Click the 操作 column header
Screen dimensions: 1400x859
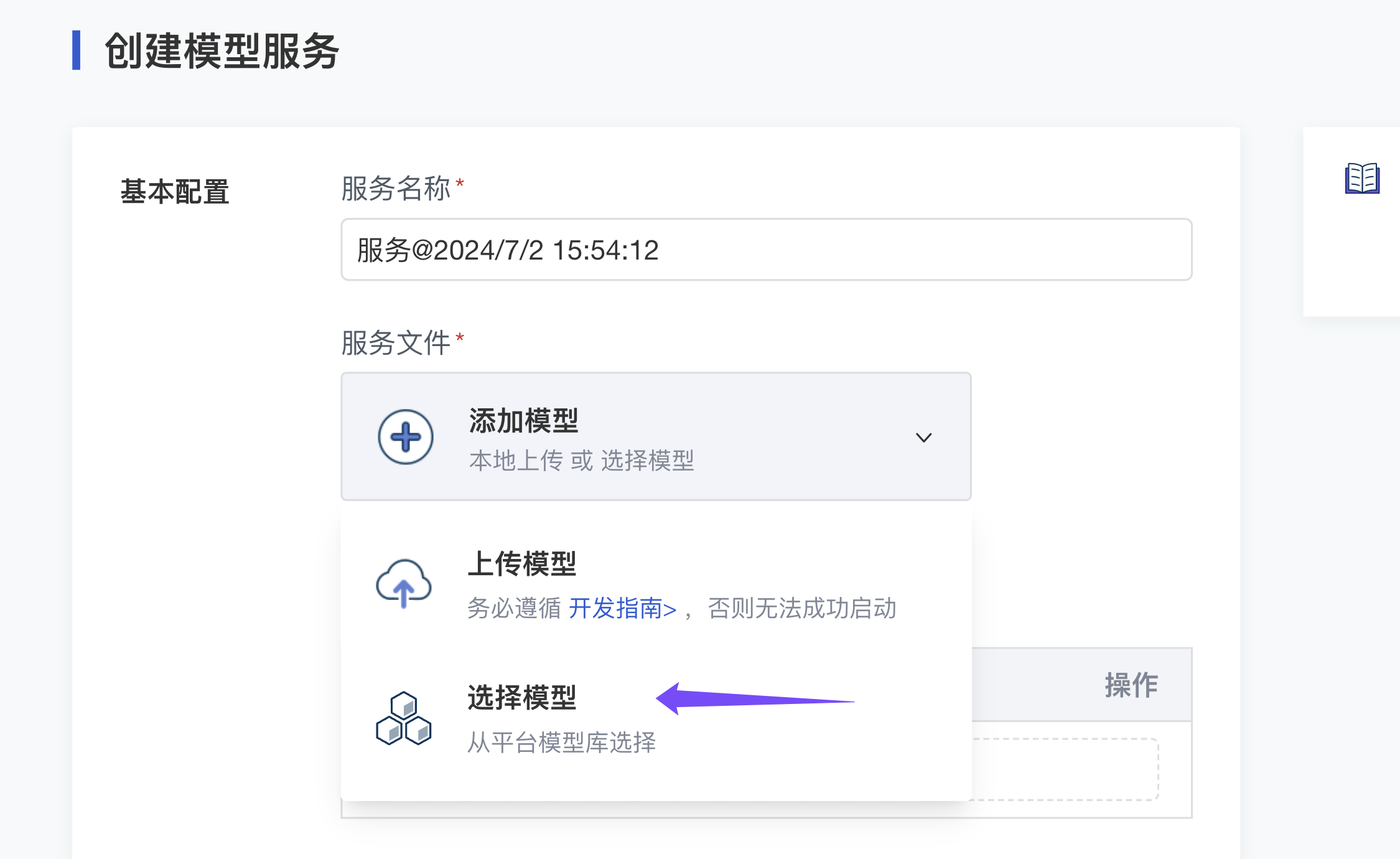[1131, 685]
